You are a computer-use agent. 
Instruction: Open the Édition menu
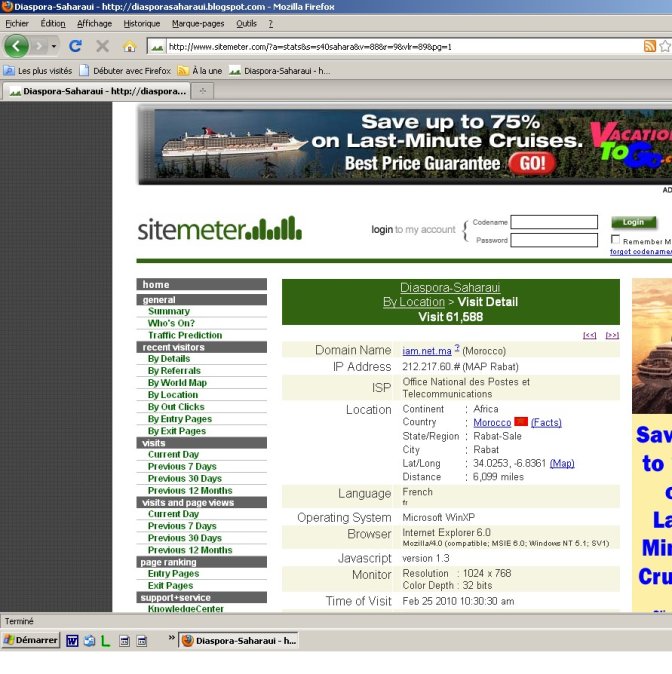[53, 24]
